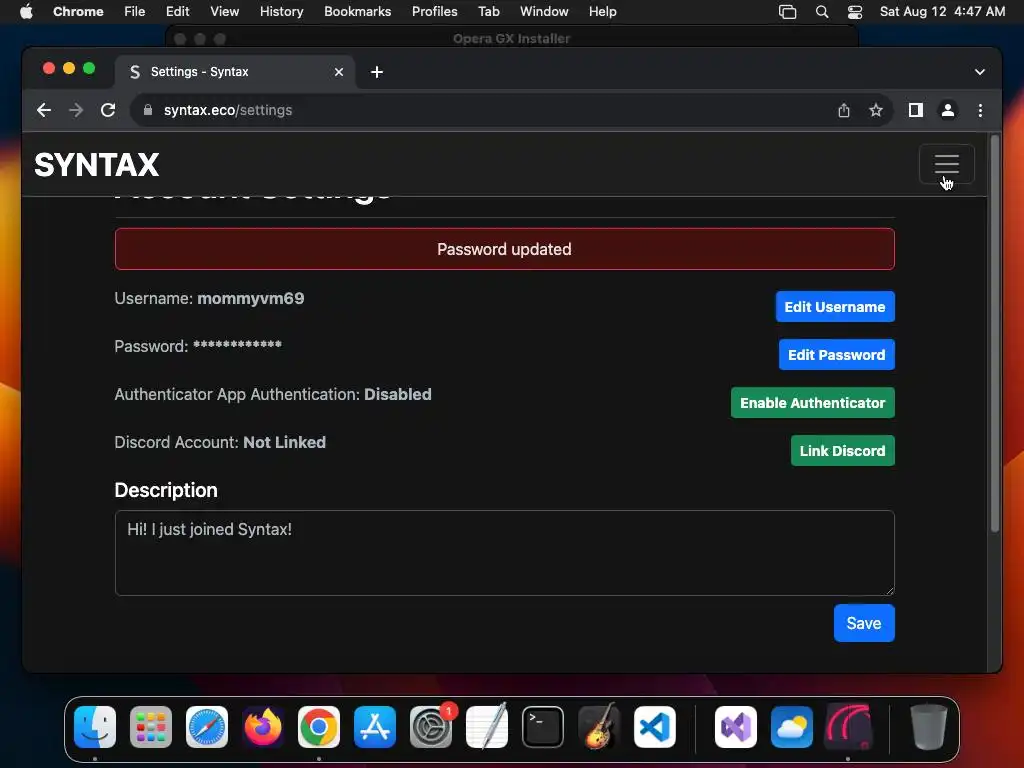Viewport: 1024px width, 768px height.
Task: Launch Safari from the Dock
Action: (x=207, y=727)
